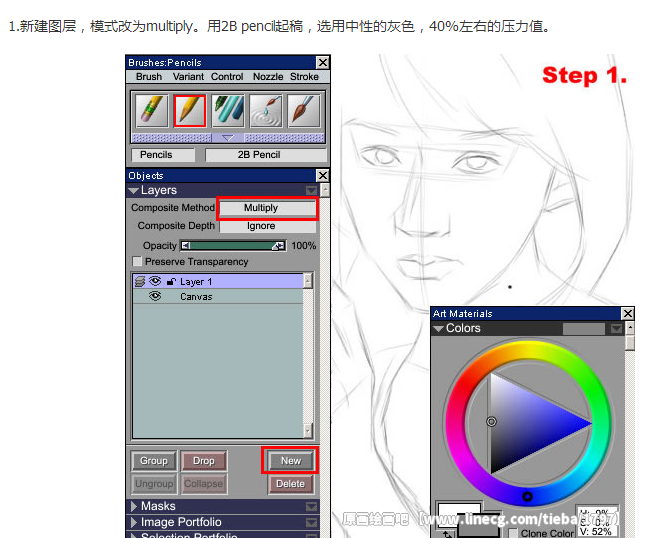Click the Ungroup button
The image size is (661, 538).
pos(154,484)
